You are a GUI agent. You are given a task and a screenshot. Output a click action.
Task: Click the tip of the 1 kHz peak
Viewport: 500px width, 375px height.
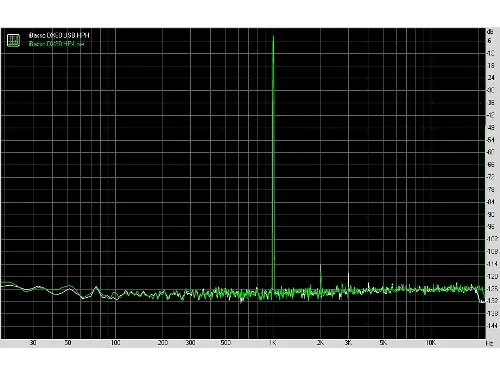point(273,36)
